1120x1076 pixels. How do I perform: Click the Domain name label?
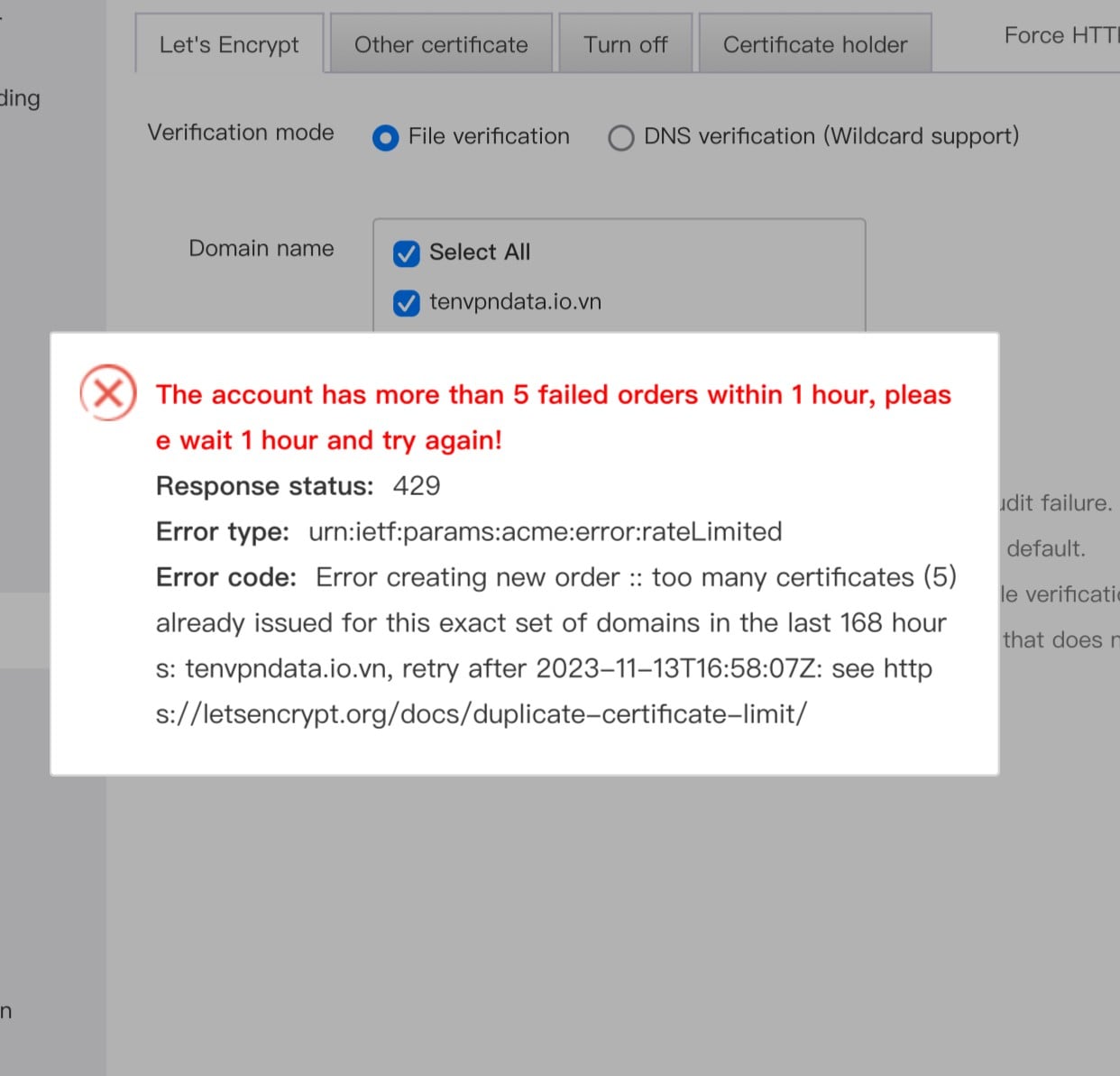[x=261, y=248]
